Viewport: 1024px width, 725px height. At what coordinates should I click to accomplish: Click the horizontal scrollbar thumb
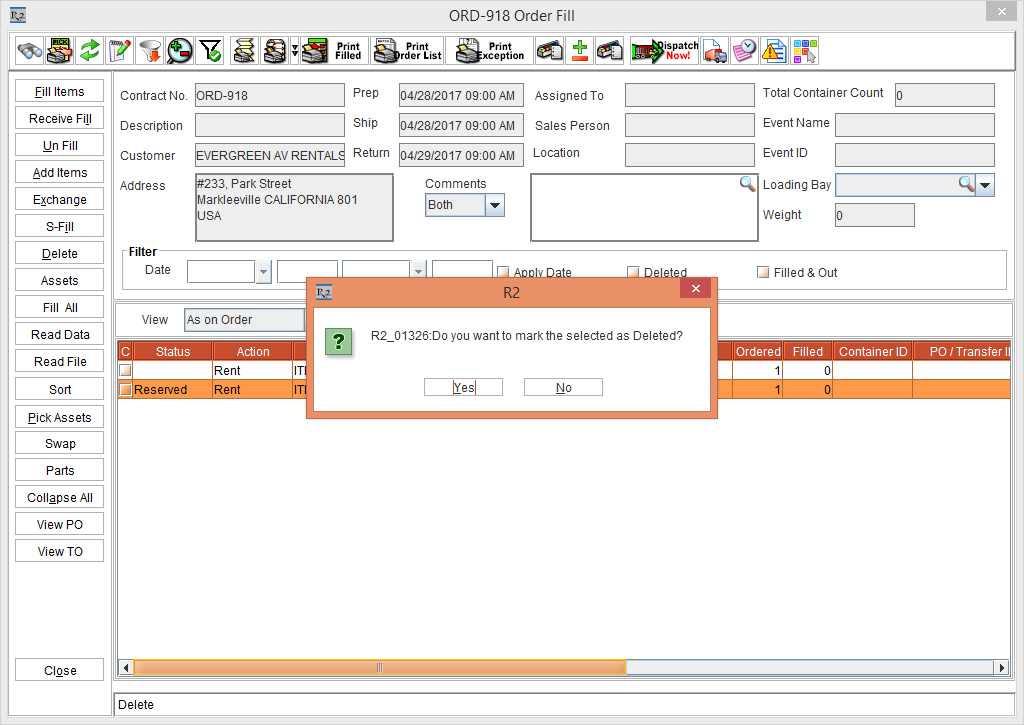pos(379,667)
